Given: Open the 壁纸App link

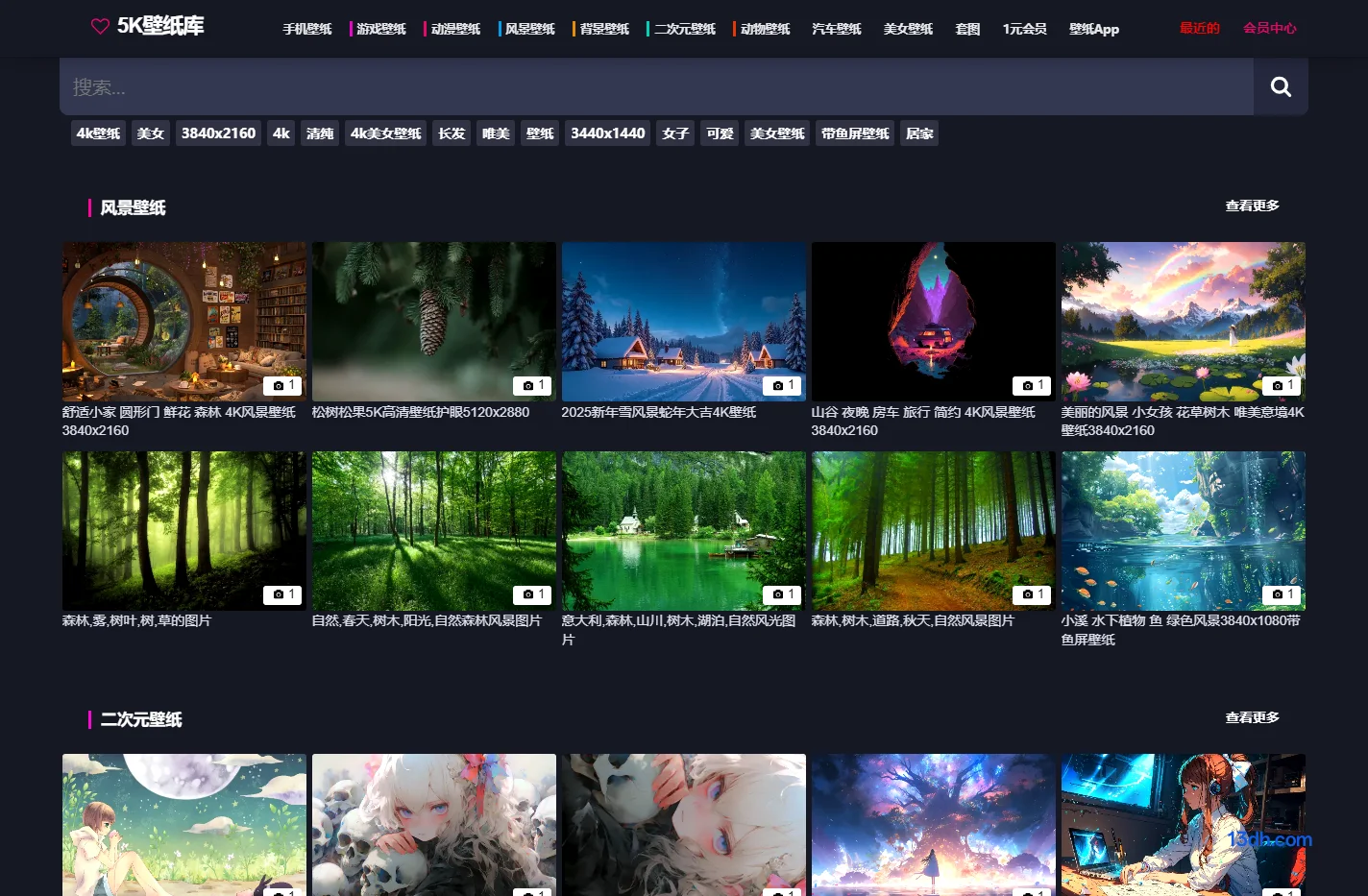Looking at the screenshot, I should pyautogui.click(x=1094, y=29).
